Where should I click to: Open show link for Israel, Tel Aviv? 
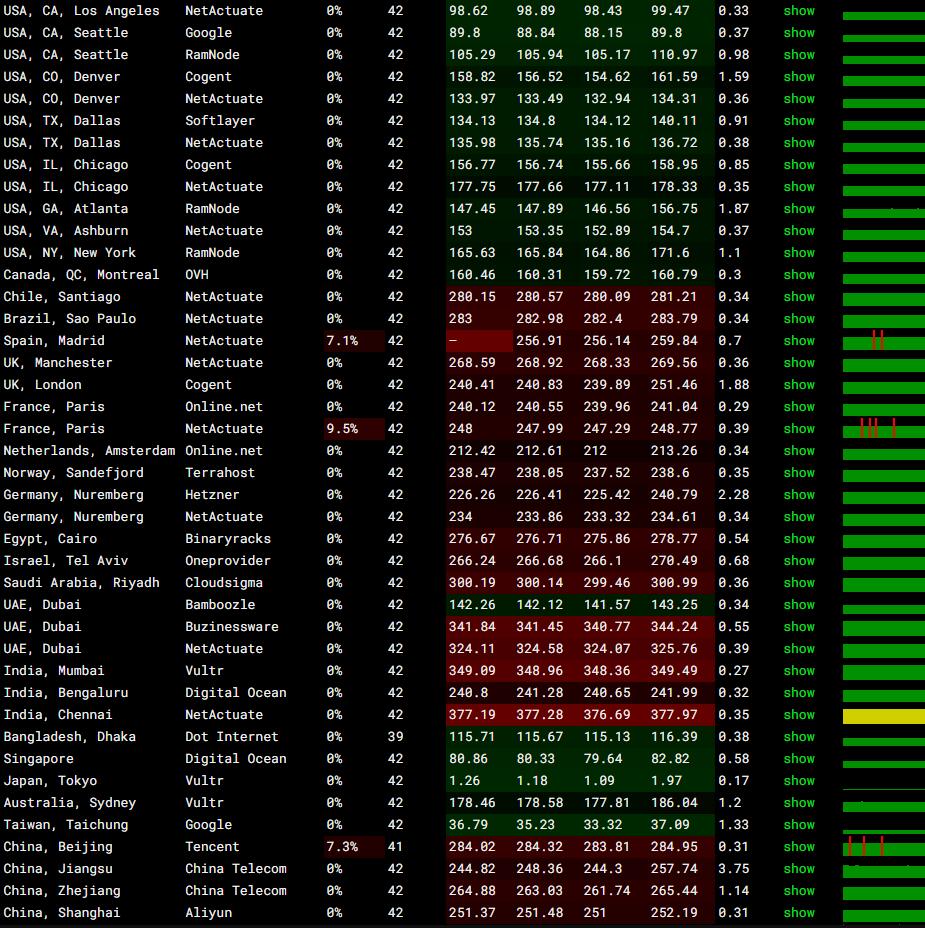(x=799, y=560)
